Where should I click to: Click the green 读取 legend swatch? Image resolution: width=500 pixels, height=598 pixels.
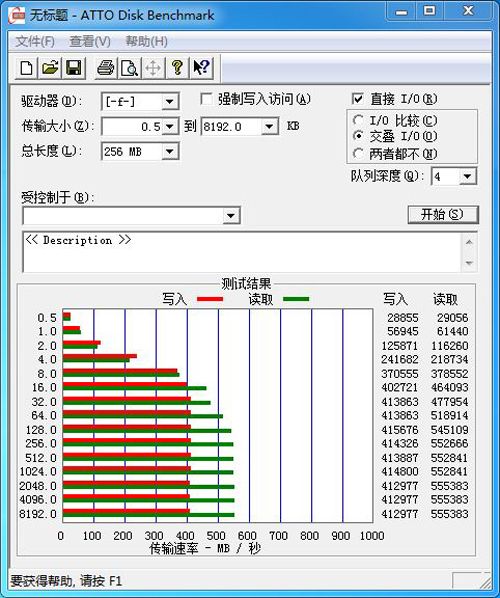click(296, 299)
